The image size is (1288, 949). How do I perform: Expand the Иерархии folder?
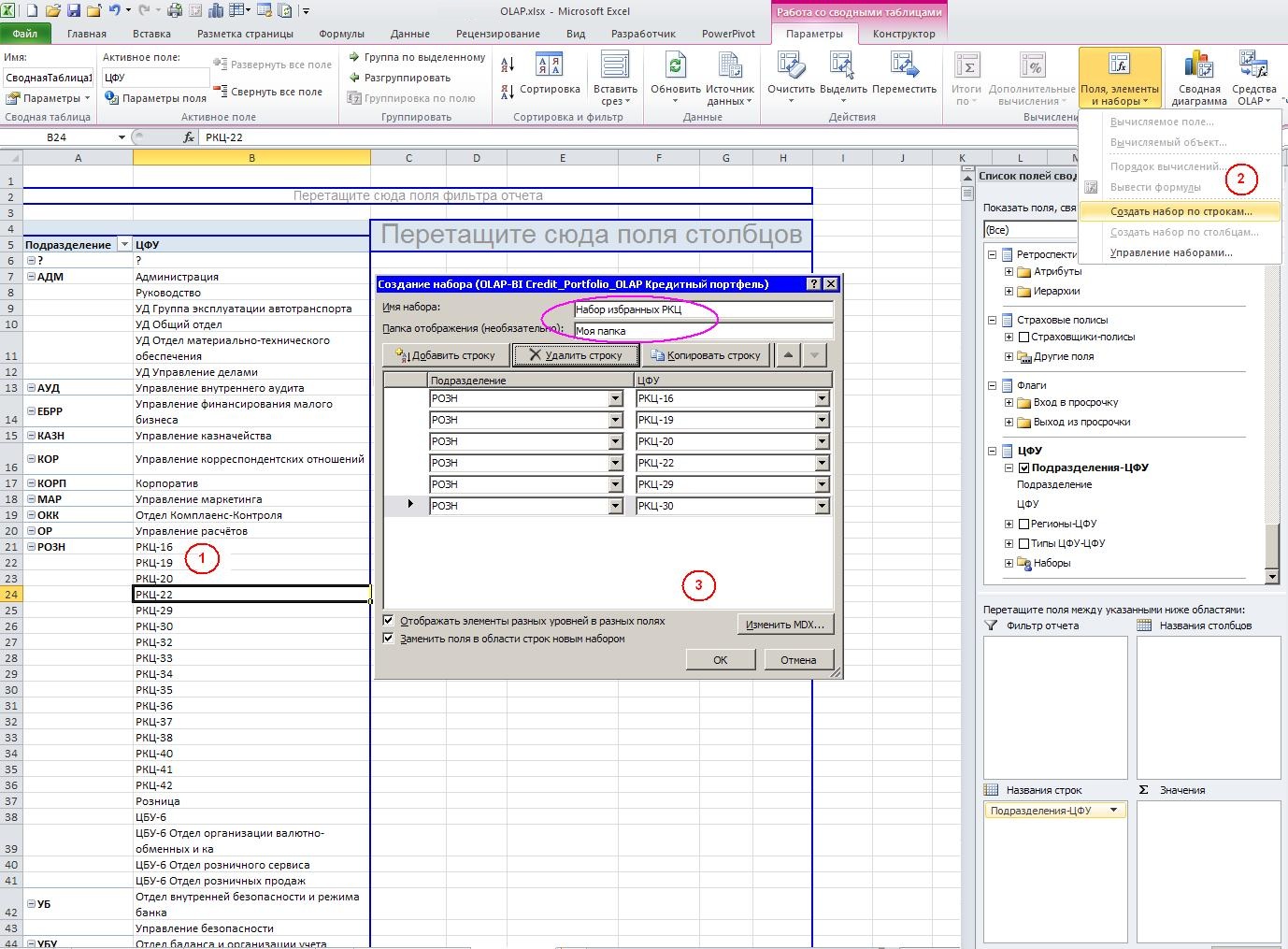(x=1009, y=291)
